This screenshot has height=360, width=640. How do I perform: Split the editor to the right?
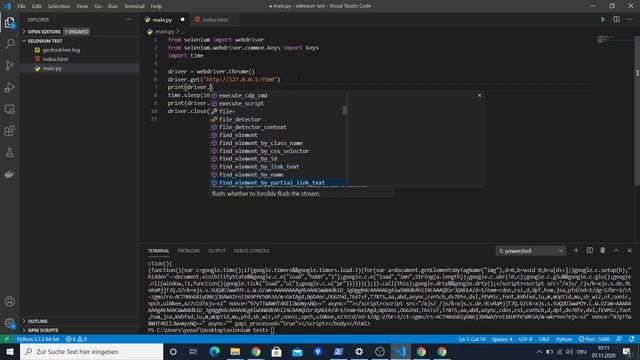pyautogui.click(x=616, y=19)
